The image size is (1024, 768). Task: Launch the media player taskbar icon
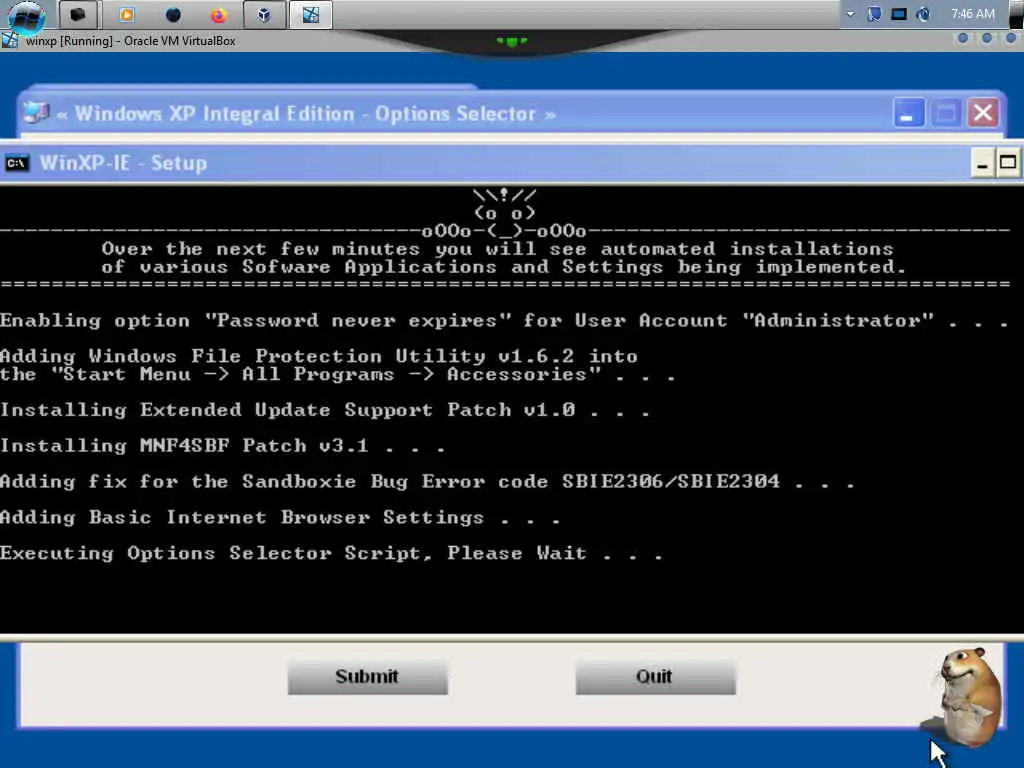click(x=127, y=14)
